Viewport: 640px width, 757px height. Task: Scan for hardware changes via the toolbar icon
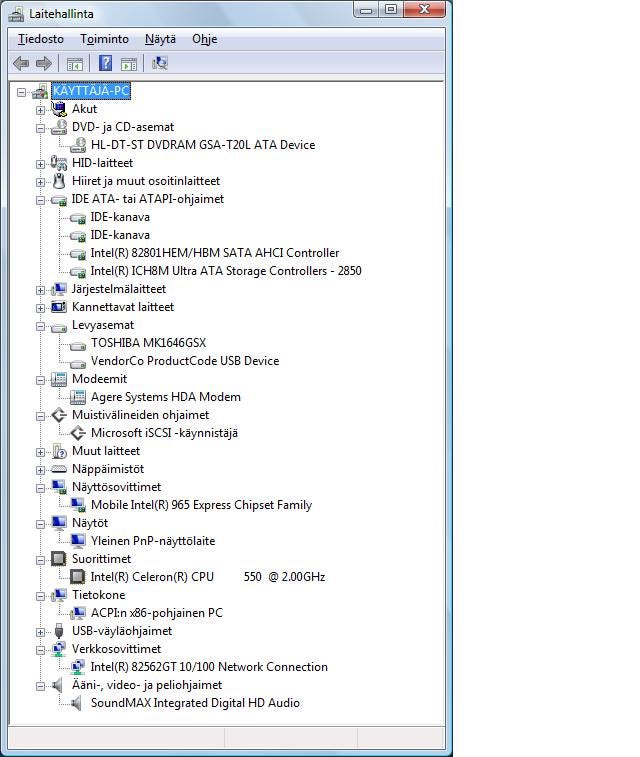(160, 63)
